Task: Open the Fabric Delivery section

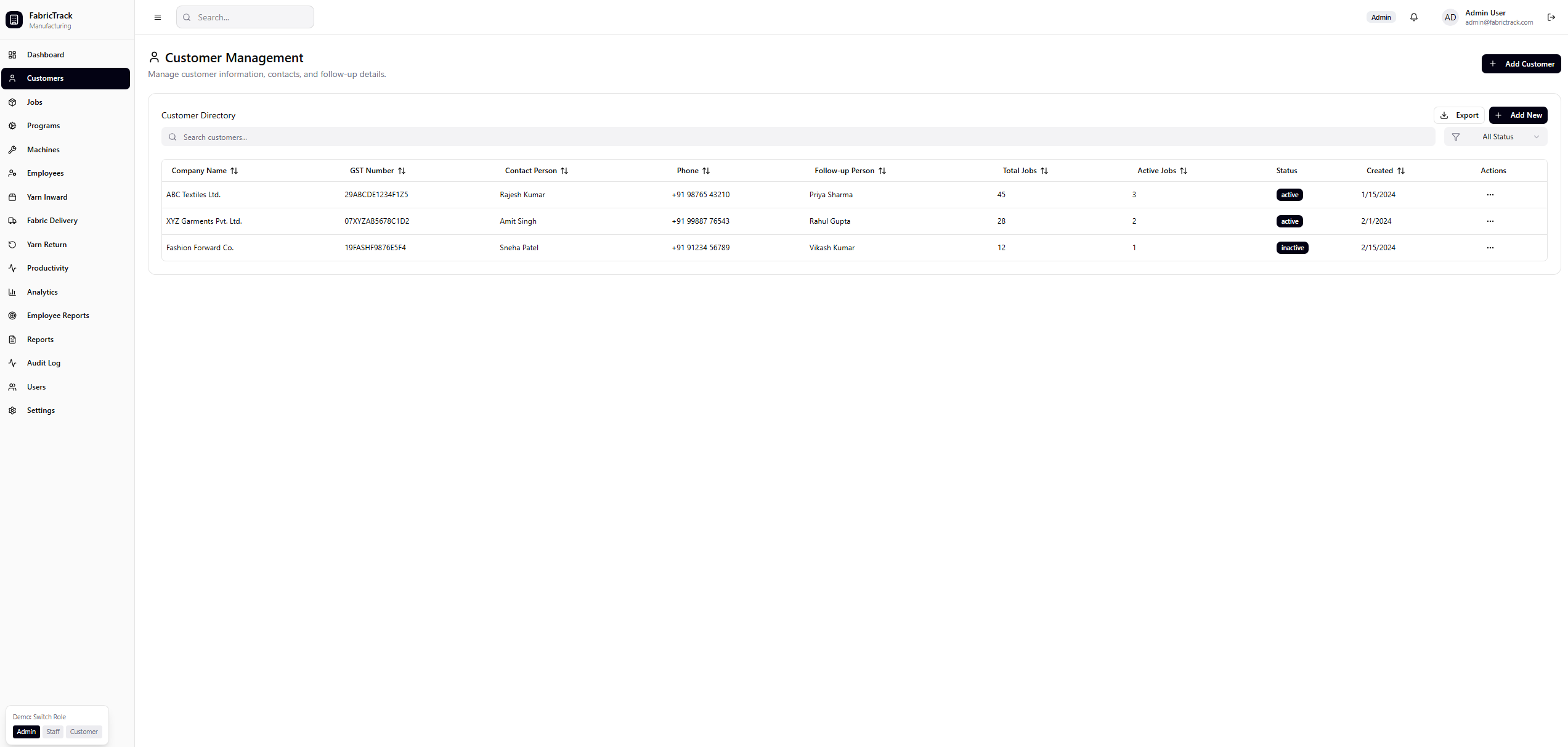Action: click(x=52, y=220)
